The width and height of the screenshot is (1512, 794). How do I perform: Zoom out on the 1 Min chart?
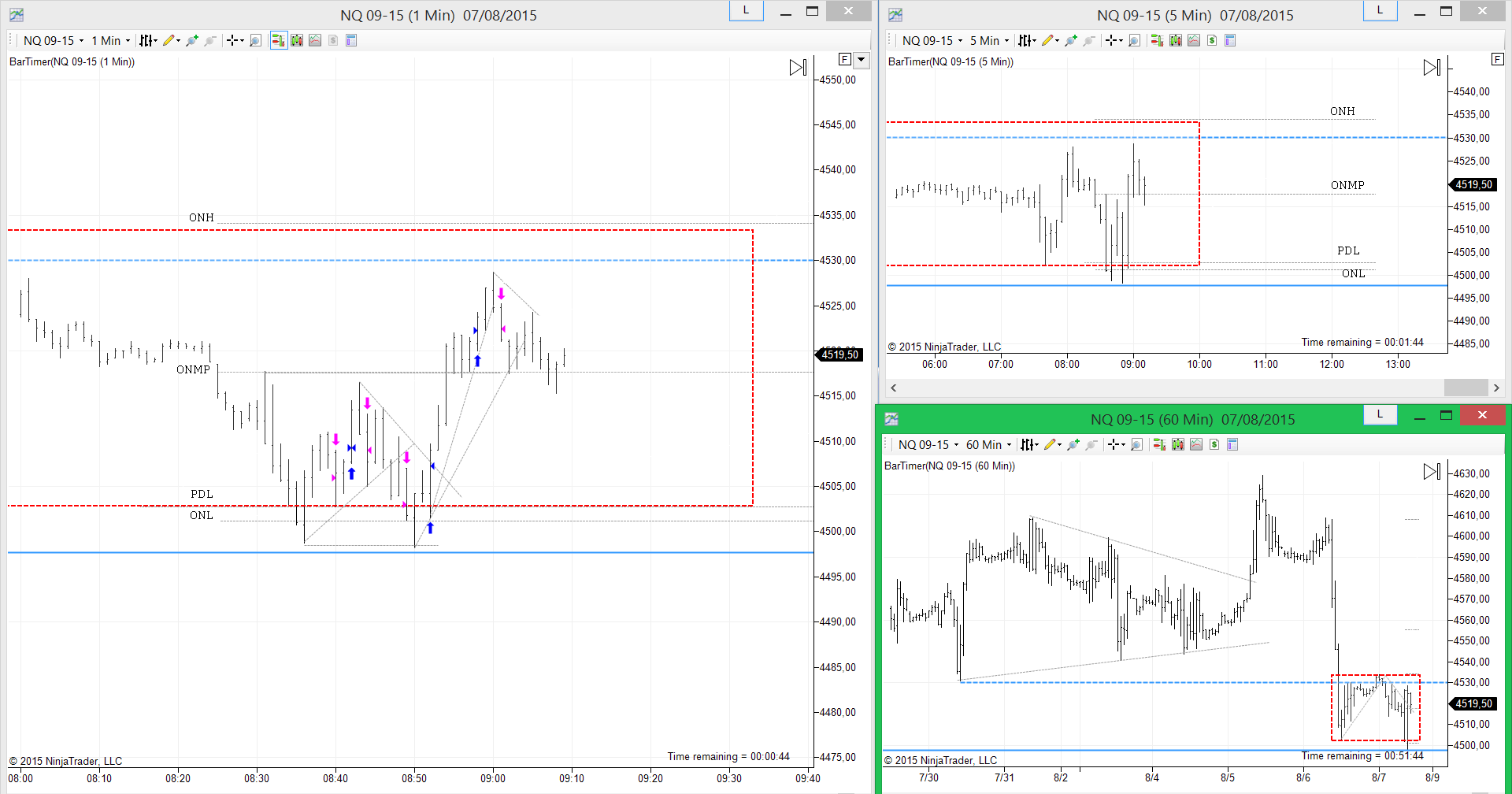tap(210, 40)
